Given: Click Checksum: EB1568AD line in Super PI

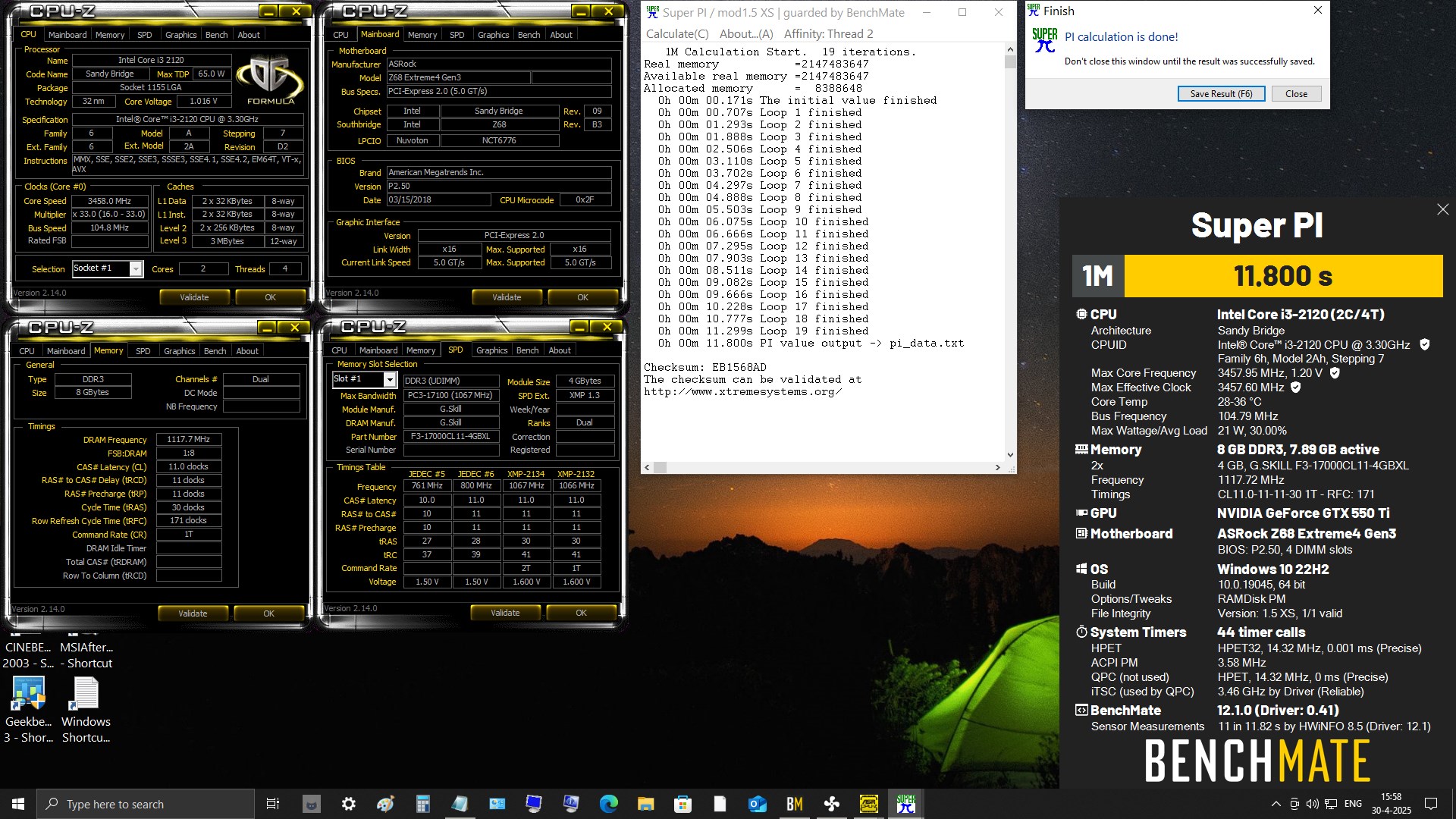Looking at the screenshot, I should 705,367.
